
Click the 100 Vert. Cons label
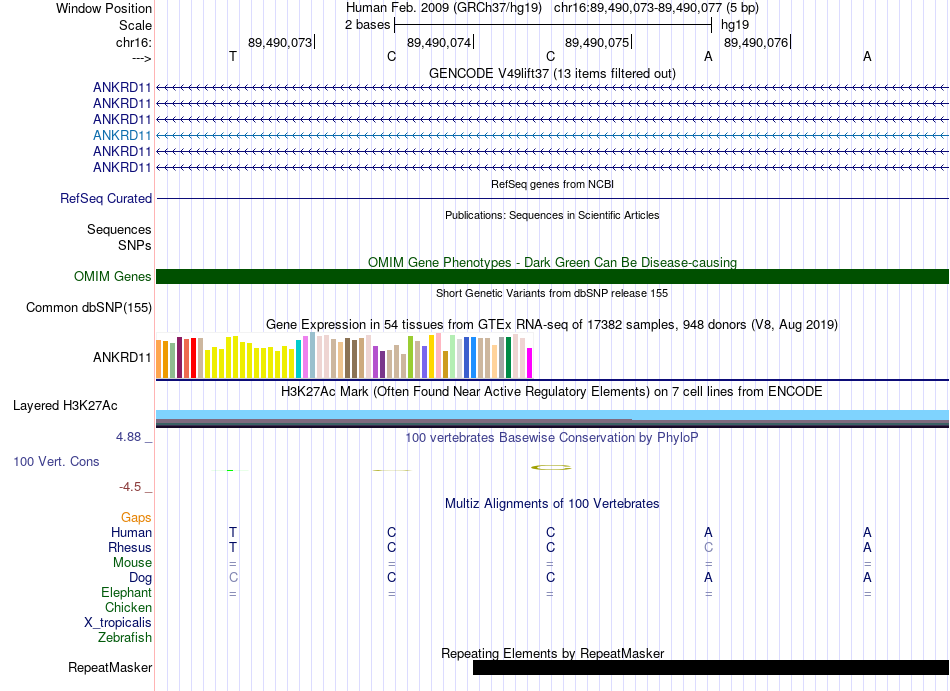[56, 461]
